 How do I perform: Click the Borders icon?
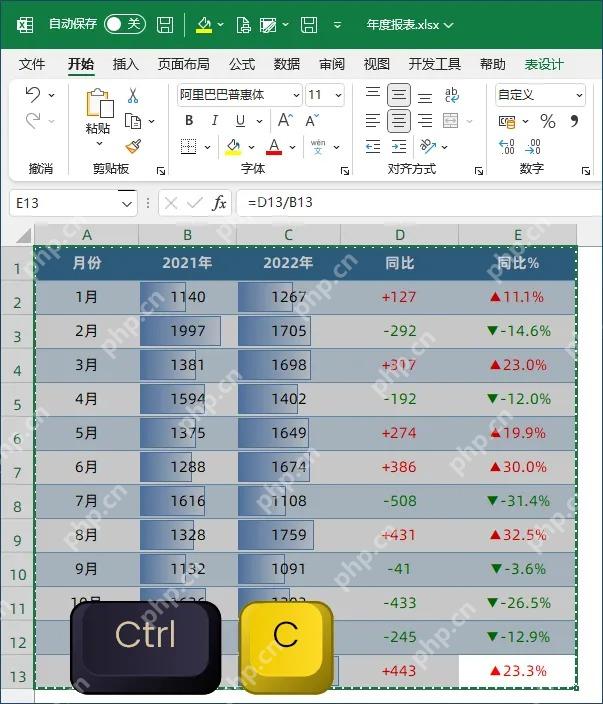pyautogui.click(x=189, y=146)
